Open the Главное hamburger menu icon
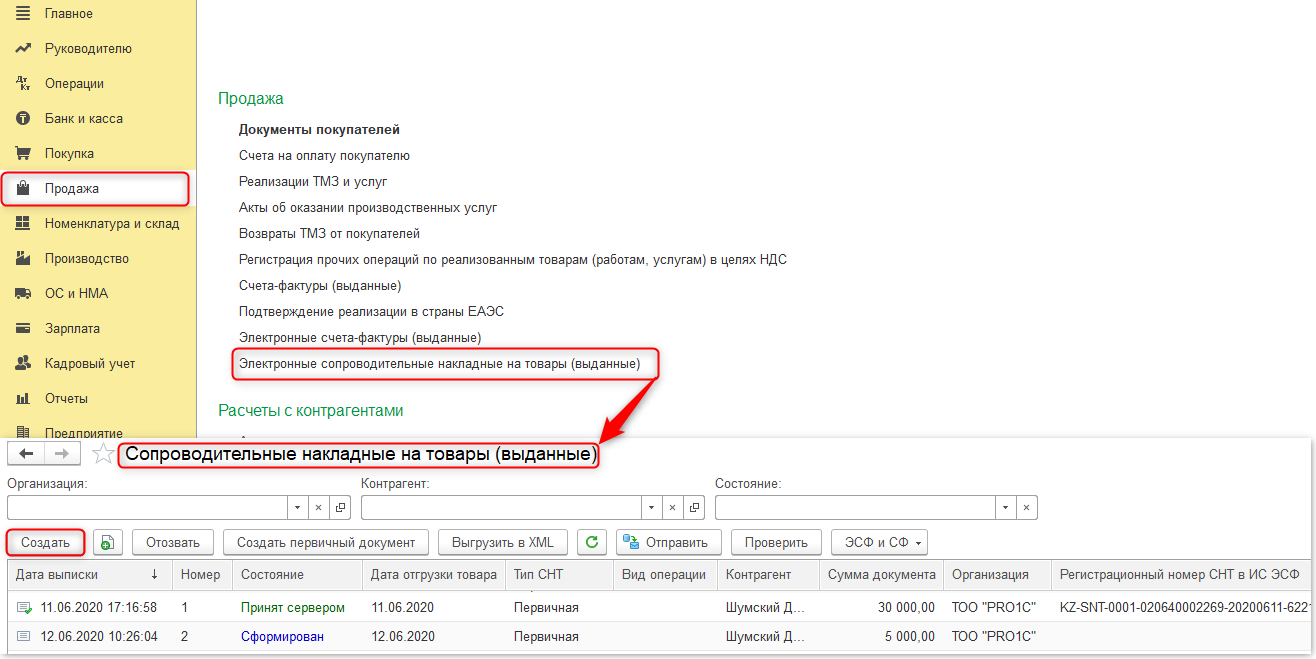Screen dimensions: 1316x659 24,13
